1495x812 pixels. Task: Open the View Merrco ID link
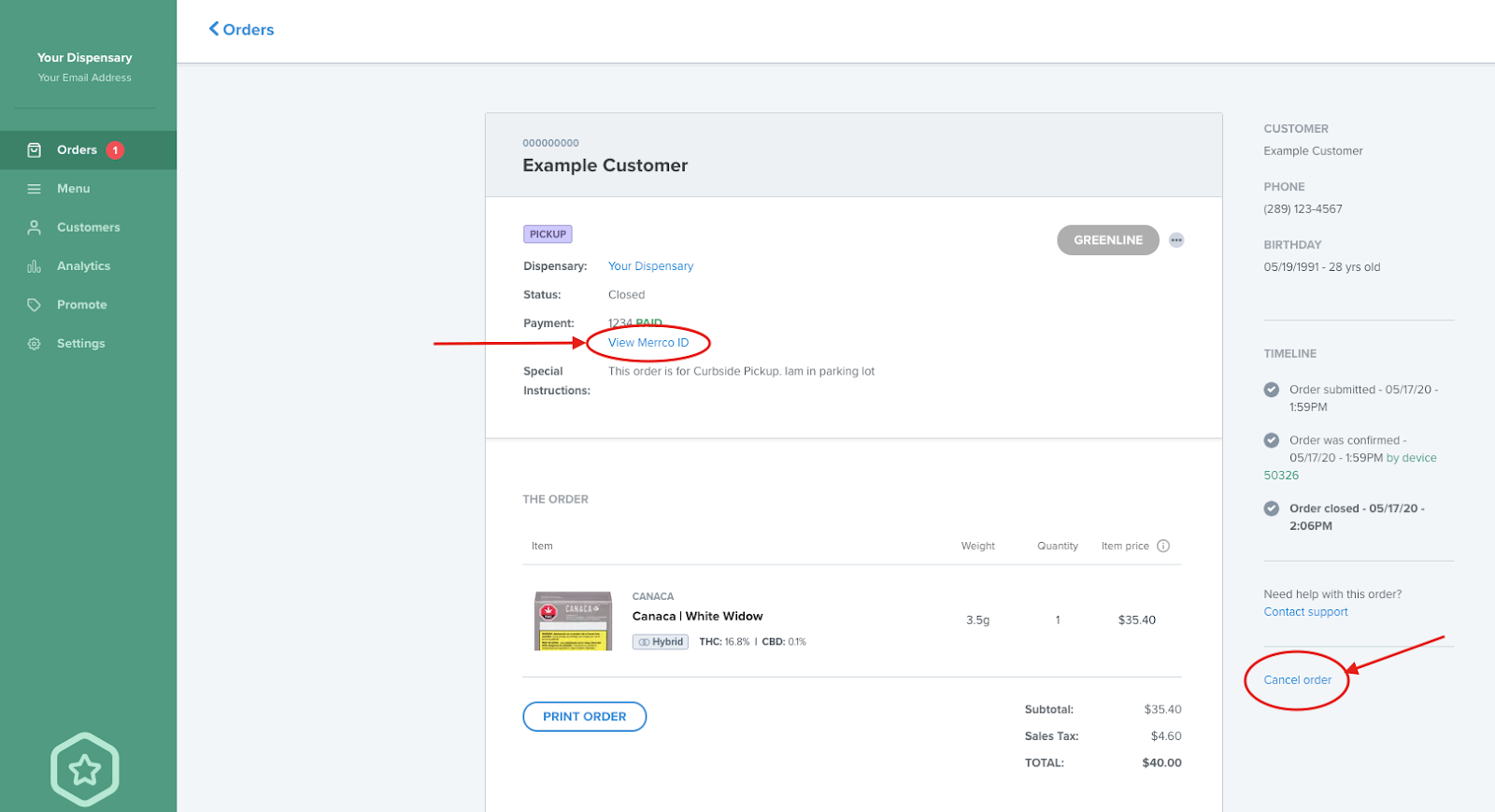click(648, 343)
